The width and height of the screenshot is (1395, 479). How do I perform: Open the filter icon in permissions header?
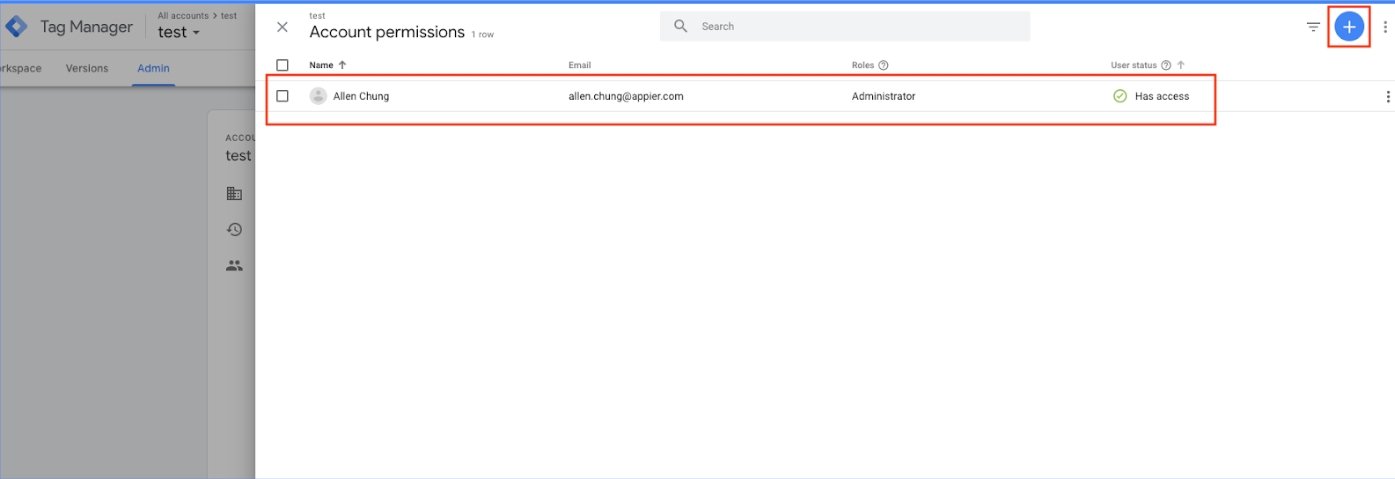tap(1313, 27)
